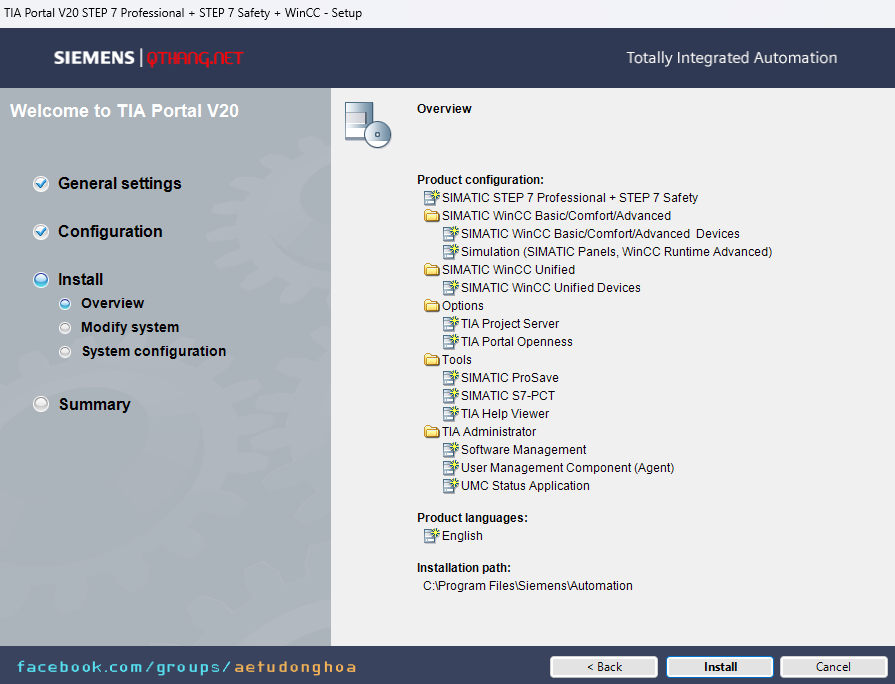Image resolution: width=895 pixels, height=684 pixels.
Task: Click the English language icon
Action: 431,536
